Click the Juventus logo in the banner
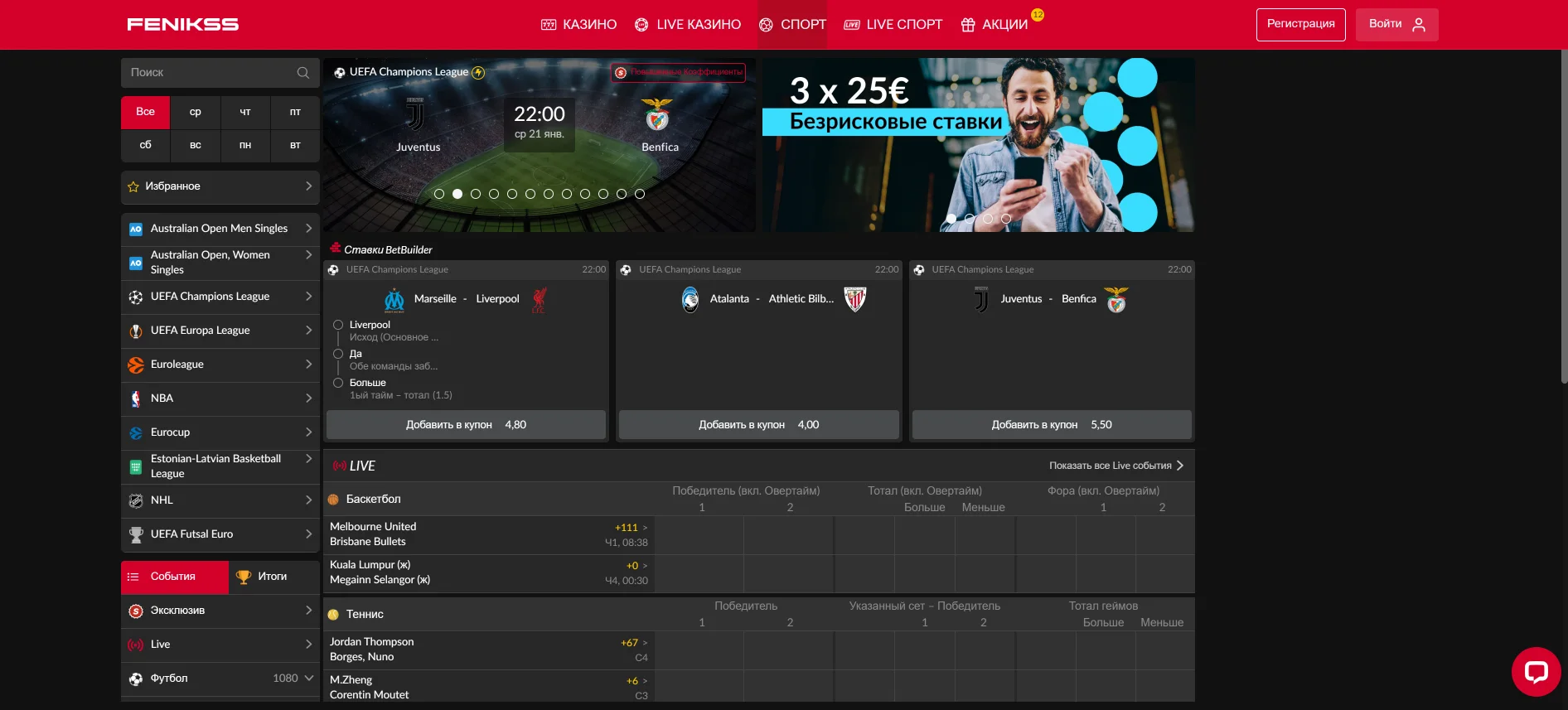The width and height of the screenshot is (1568, 710). [415, 115]
